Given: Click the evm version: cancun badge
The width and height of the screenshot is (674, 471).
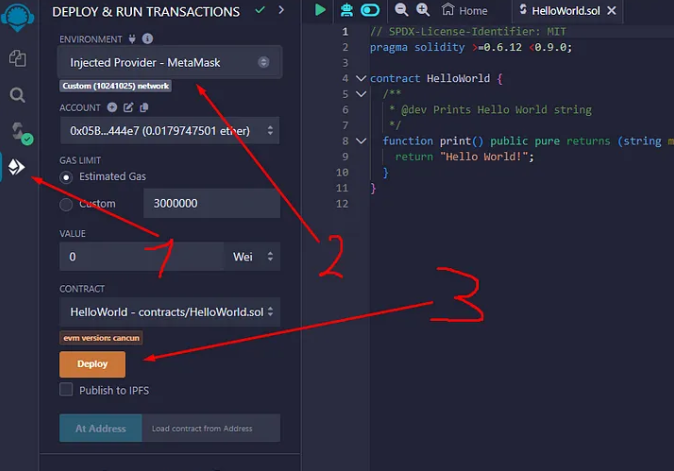Looking at the screenshot, I should (x=101, y=338).
